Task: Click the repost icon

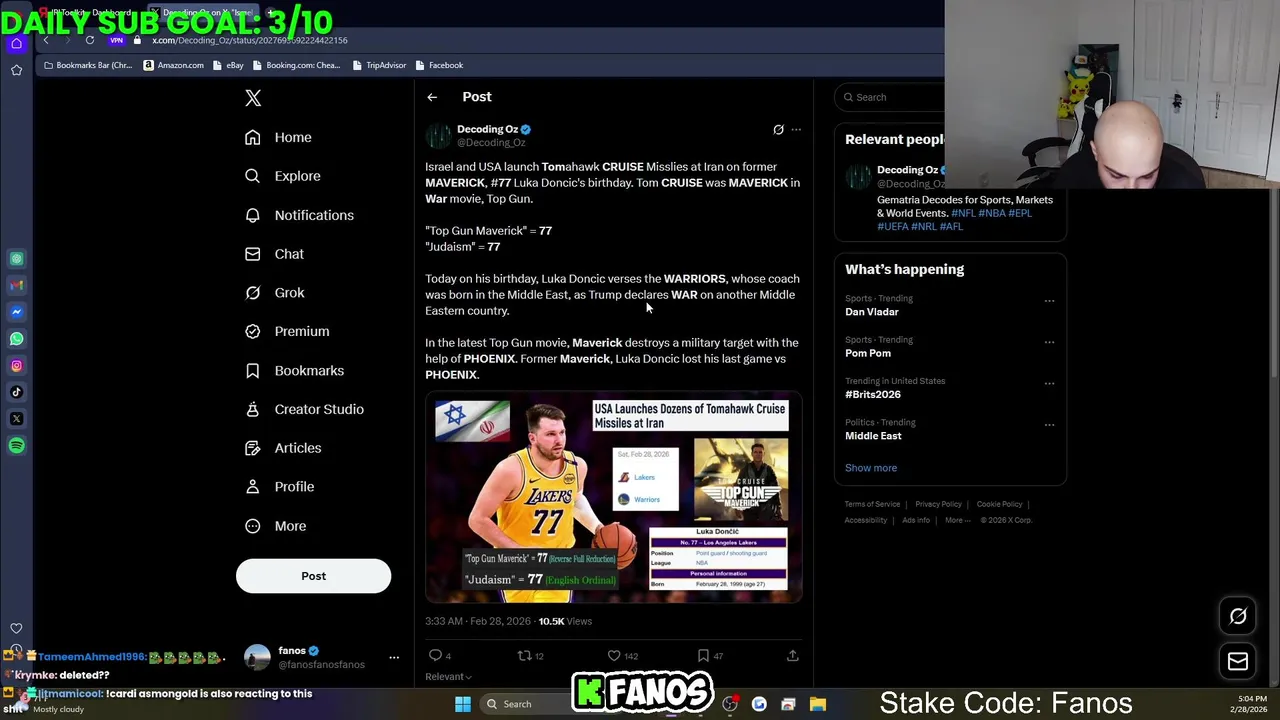Action: coord(523,656)
